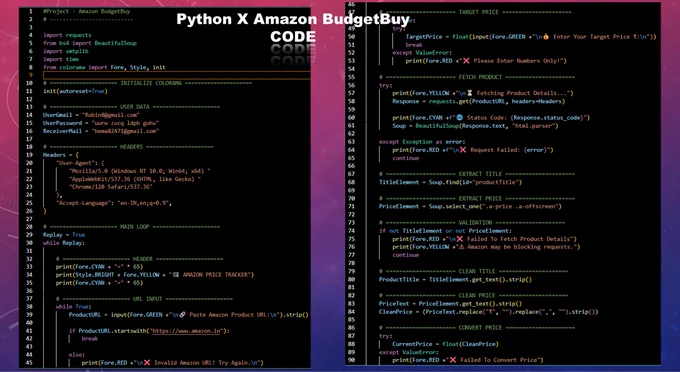Click the "continue" statement on line 77
The image size is (680, 372).
[x=406, y=255]
